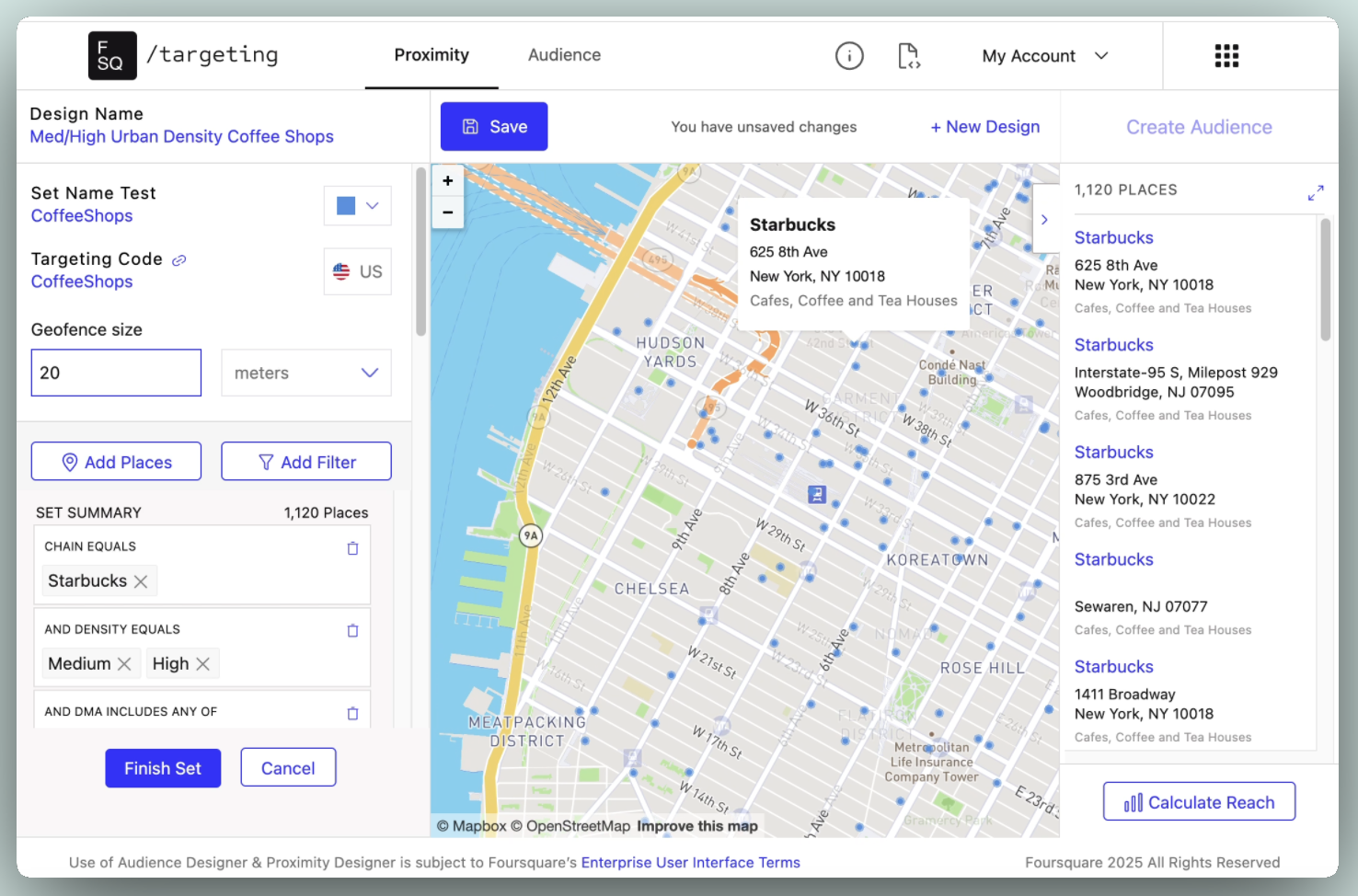Start a New Design
This screenshot has height=896, width=1358.
pyautogui.click(x=984, y=127)
